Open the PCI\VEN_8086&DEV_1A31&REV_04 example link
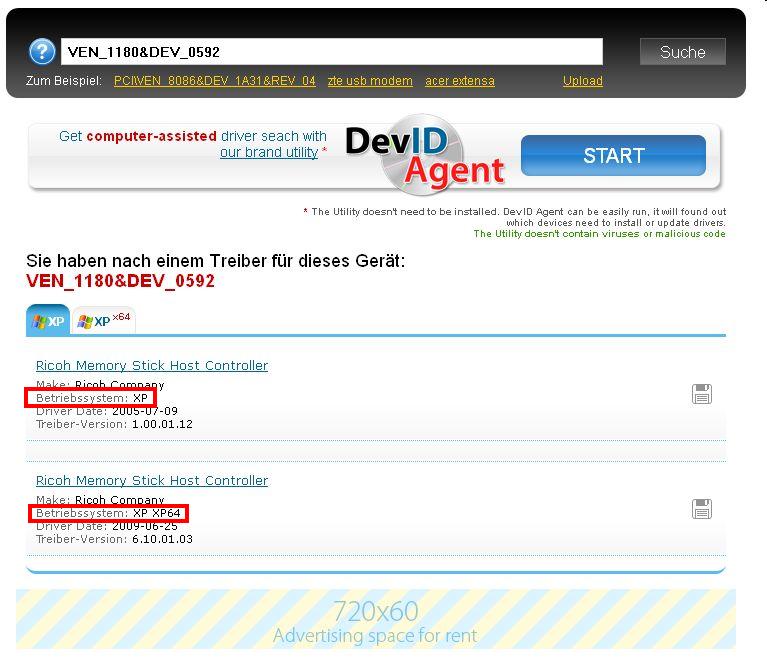767x669 pixels. click(214, 81)
